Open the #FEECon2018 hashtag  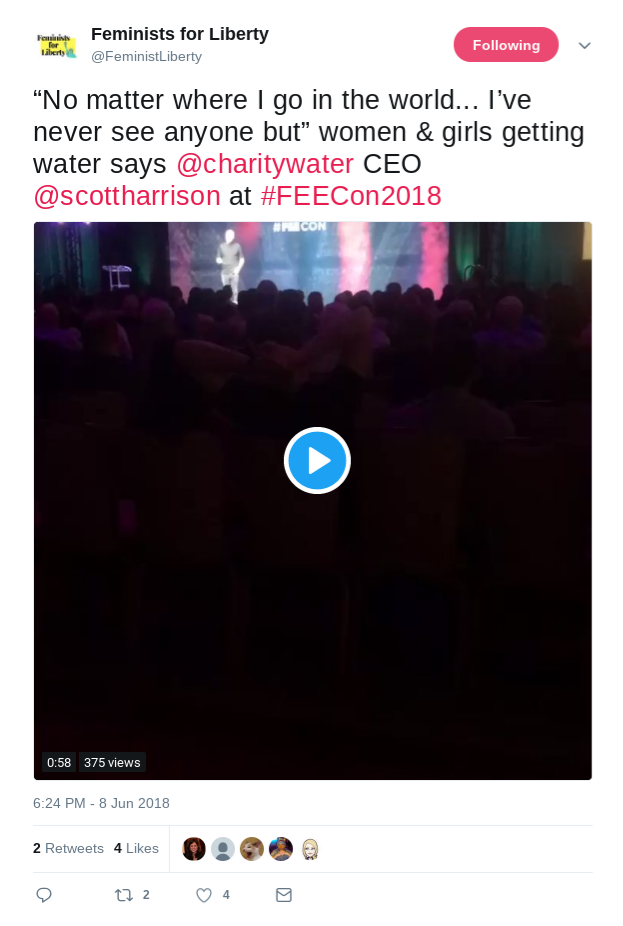pos(351,196)
